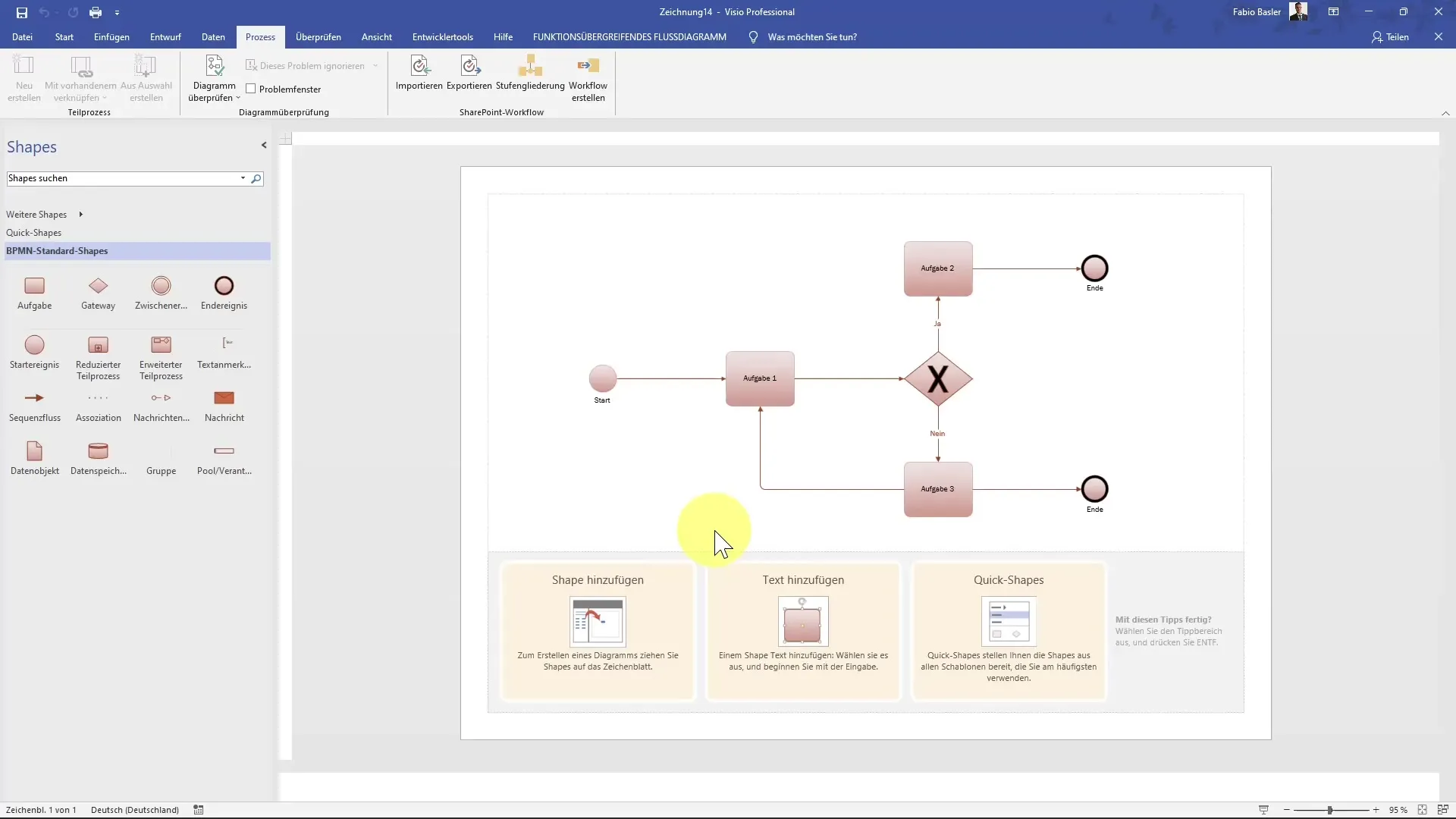This screenshot has width=1456, height=819.
Task: Select the Endereignis shape
Action: point(224,292)
